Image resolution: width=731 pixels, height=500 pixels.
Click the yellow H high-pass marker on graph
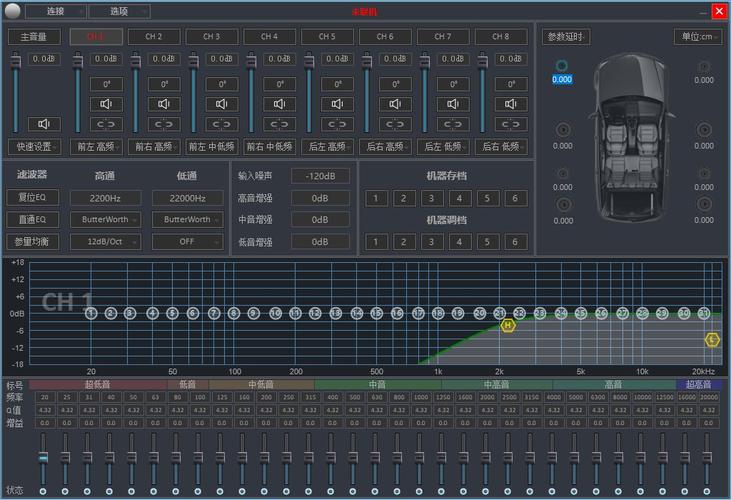coord(508,325)
